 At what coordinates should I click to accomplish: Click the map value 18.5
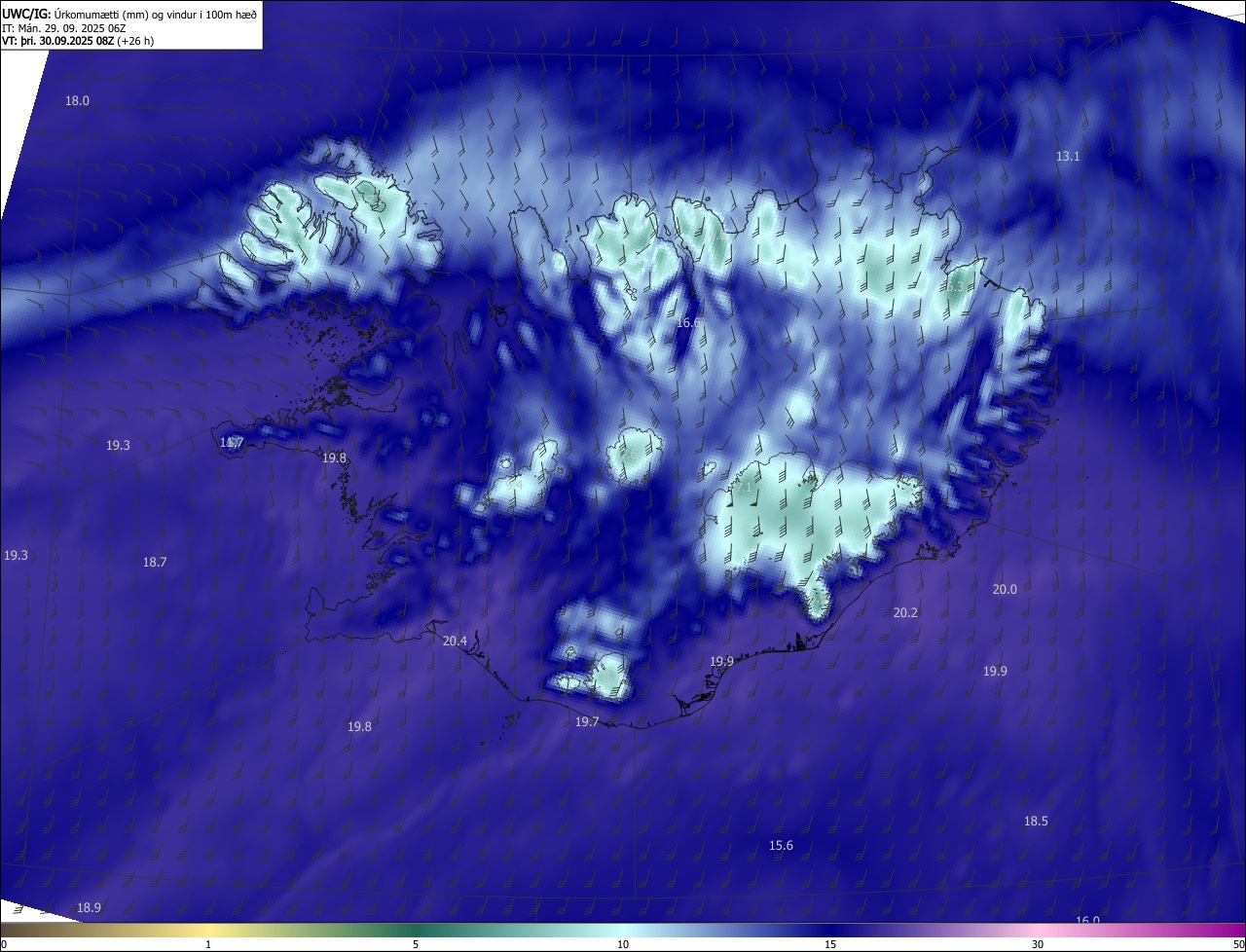[x=1036, y=822]
